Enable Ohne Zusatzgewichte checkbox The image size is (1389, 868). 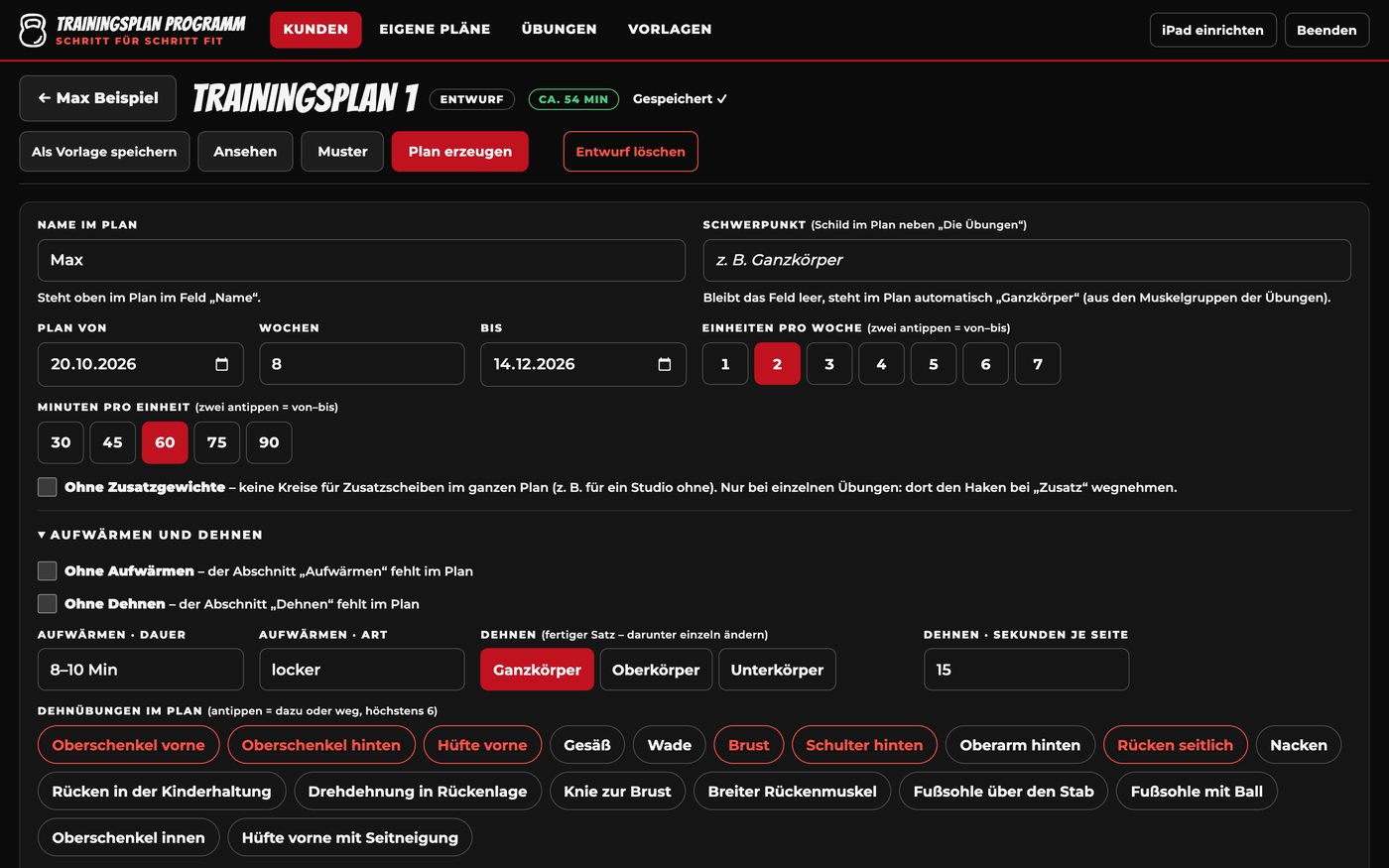47,487
